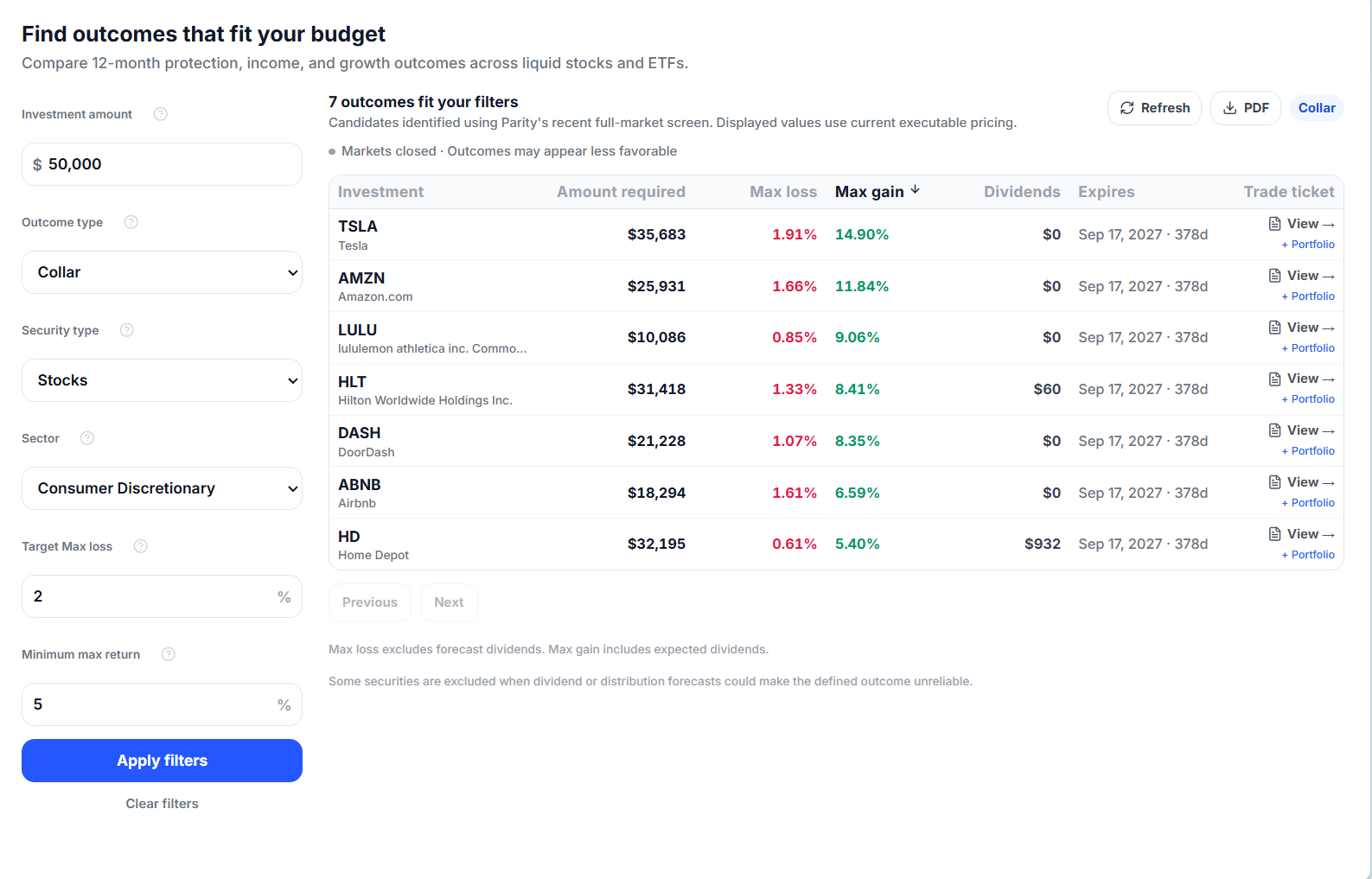Click the TSLA trade ticket document icon
Screen dimensions: 1372x879
click(x=1274, y=224)
